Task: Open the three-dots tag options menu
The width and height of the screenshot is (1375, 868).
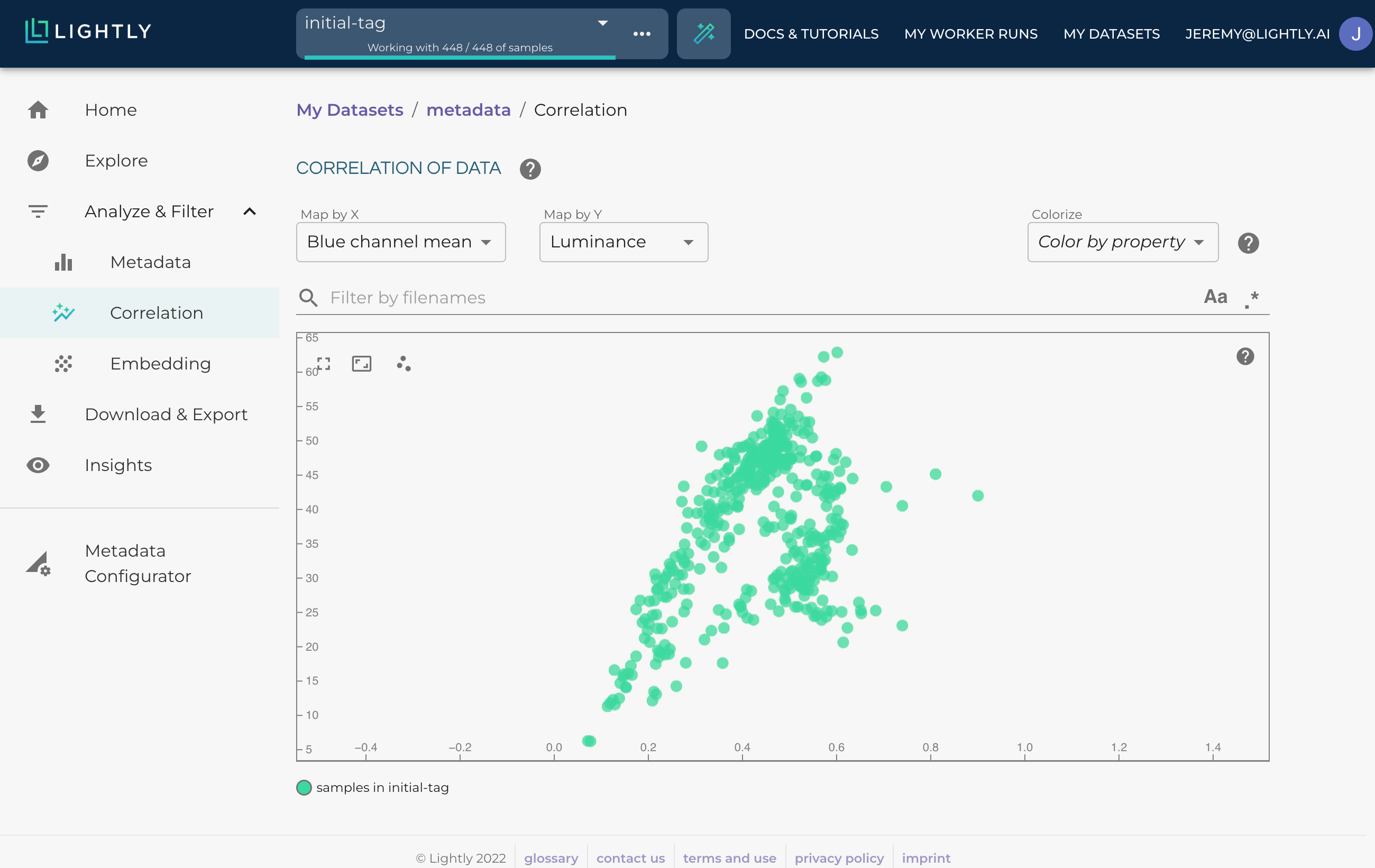Action: coord(641,34)
